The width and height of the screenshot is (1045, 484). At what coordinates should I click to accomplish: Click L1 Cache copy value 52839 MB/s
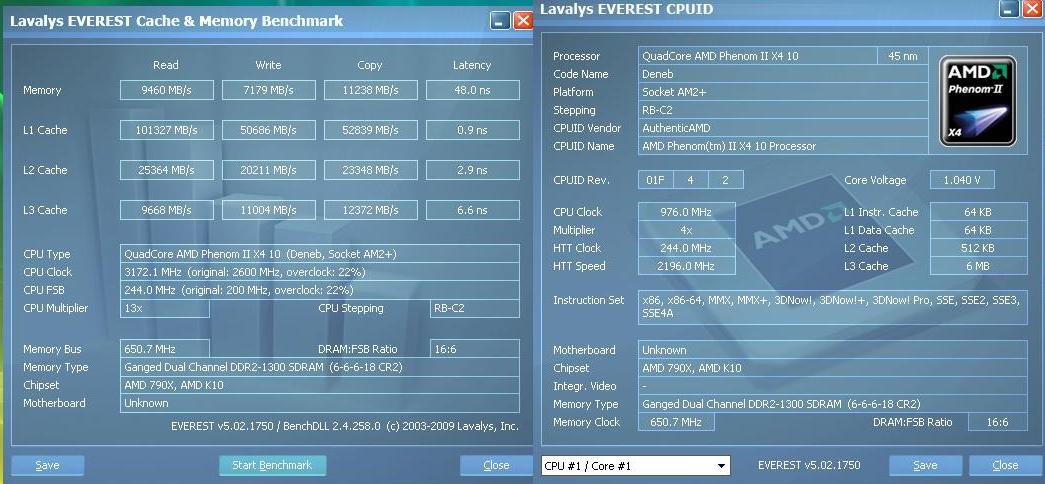371,130
